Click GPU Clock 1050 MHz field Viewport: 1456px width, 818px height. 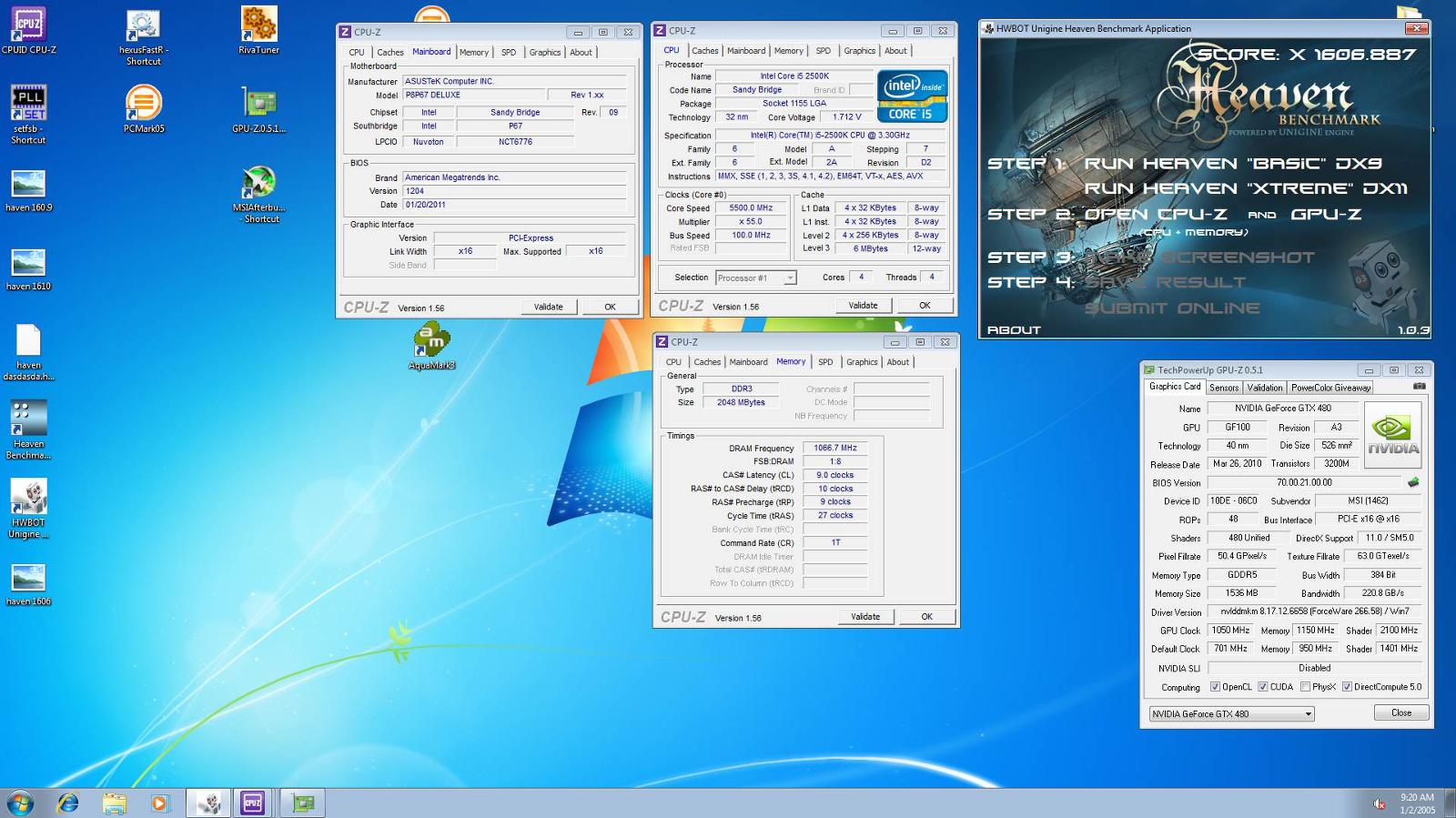[1230, 631]
